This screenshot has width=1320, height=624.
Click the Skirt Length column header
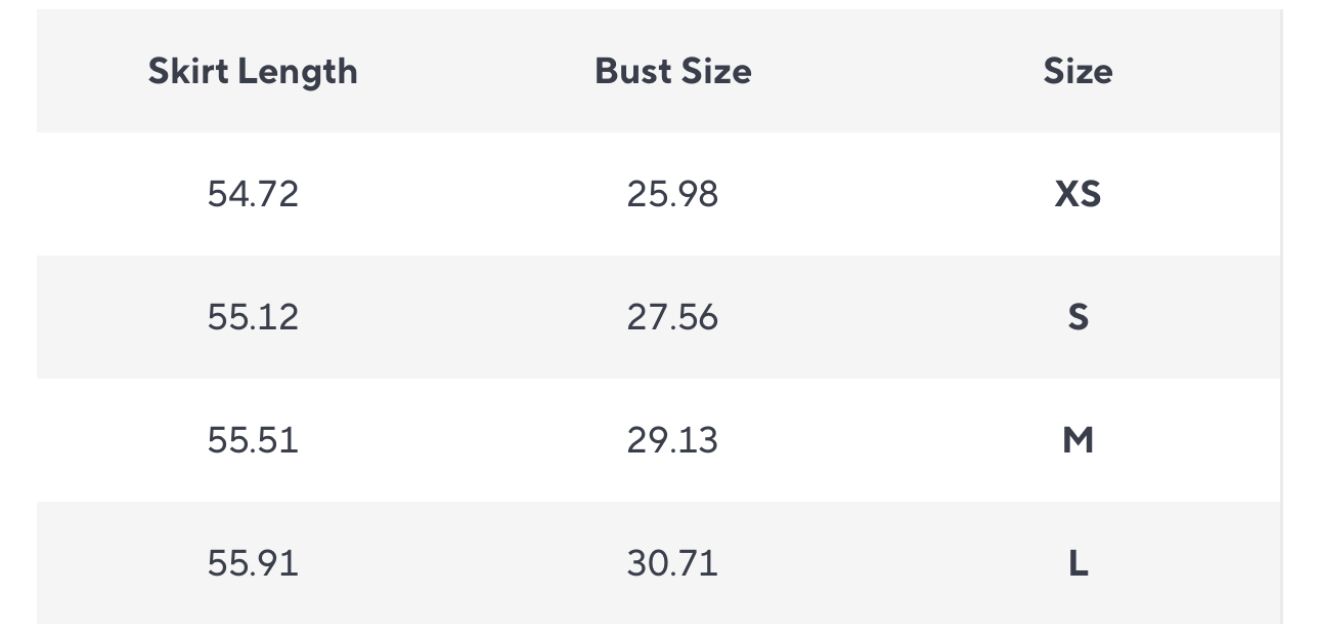coord(253,71)
